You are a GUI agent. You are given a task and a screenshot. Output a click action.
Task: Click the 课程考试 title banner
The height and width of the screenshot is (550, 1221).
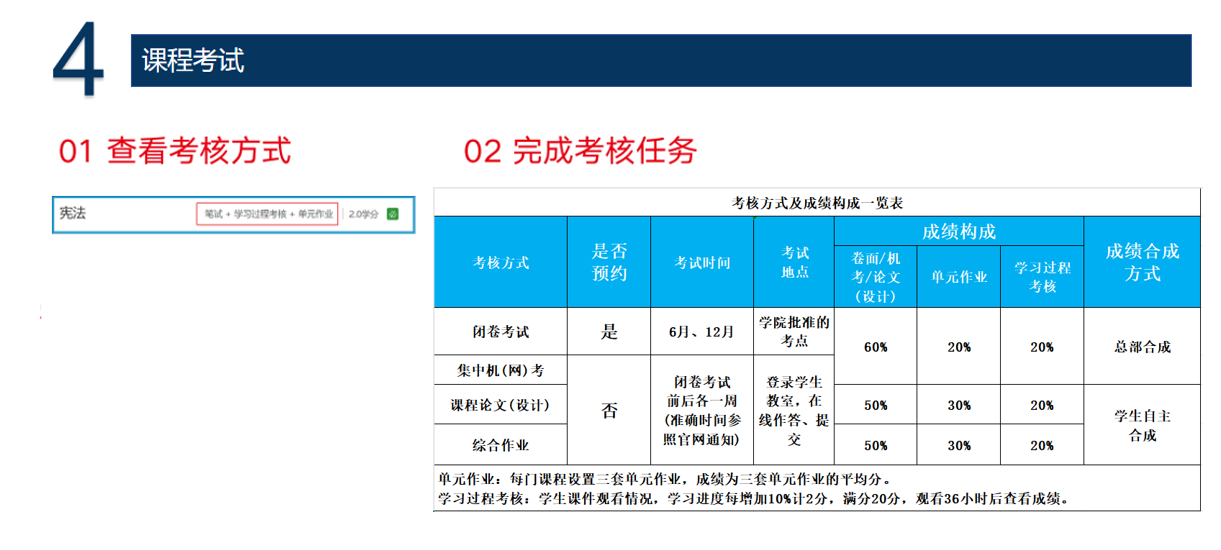[660, 61]
